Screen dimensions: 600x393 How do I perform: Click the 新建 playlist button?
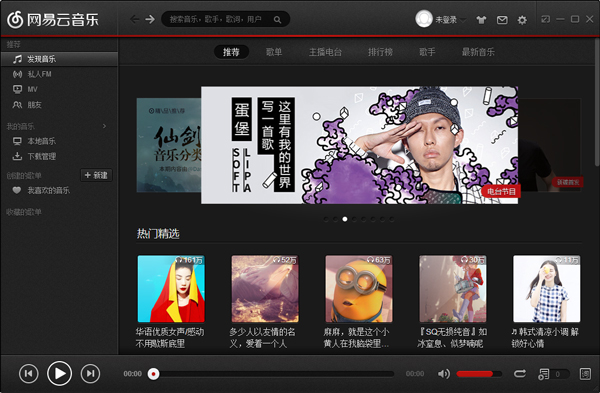[x=96, y=175]
